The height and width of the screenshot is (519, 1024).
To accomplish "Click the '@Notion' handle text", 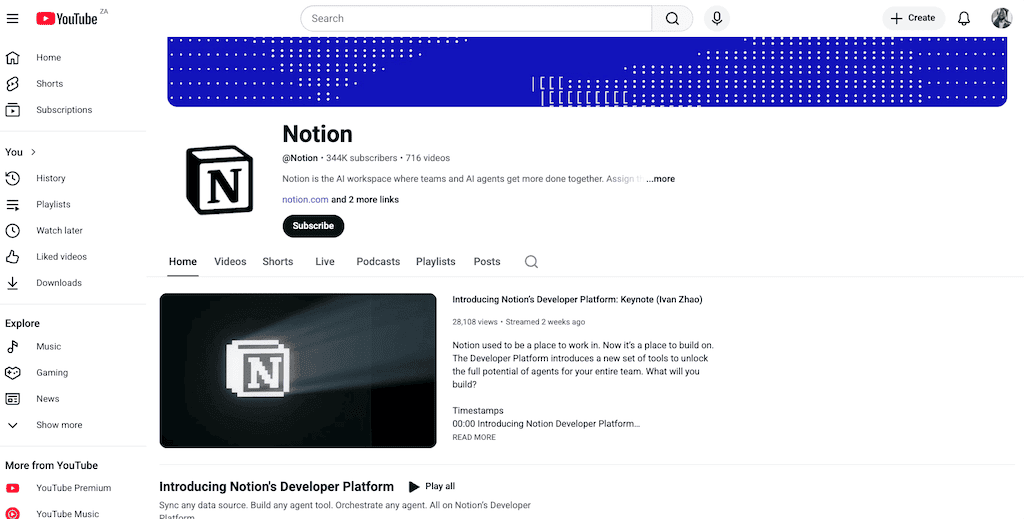I will click(x=300, y=158).
